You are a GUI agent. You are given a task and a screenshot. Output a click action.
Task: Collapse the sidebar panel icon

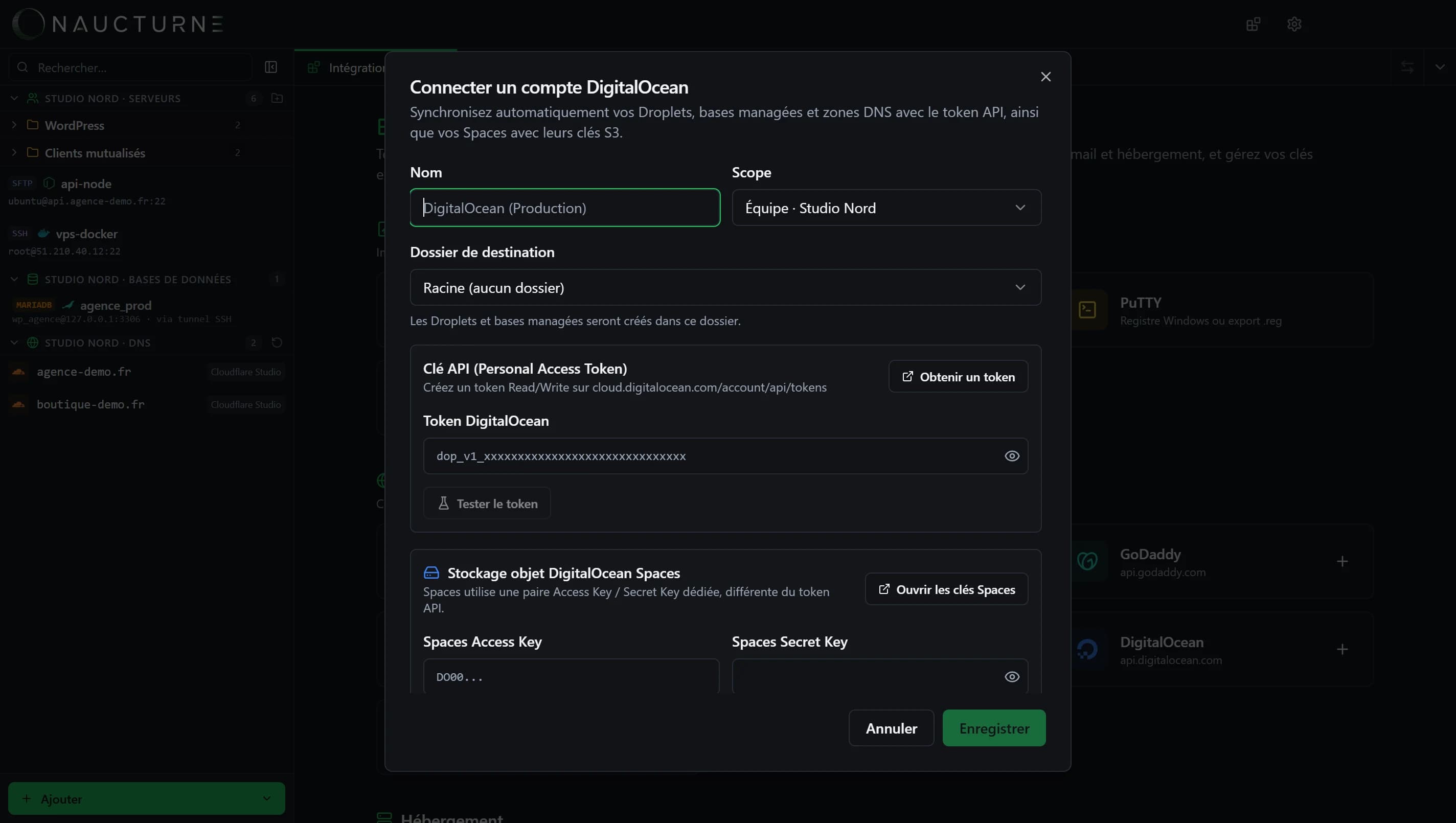(271, 67)
